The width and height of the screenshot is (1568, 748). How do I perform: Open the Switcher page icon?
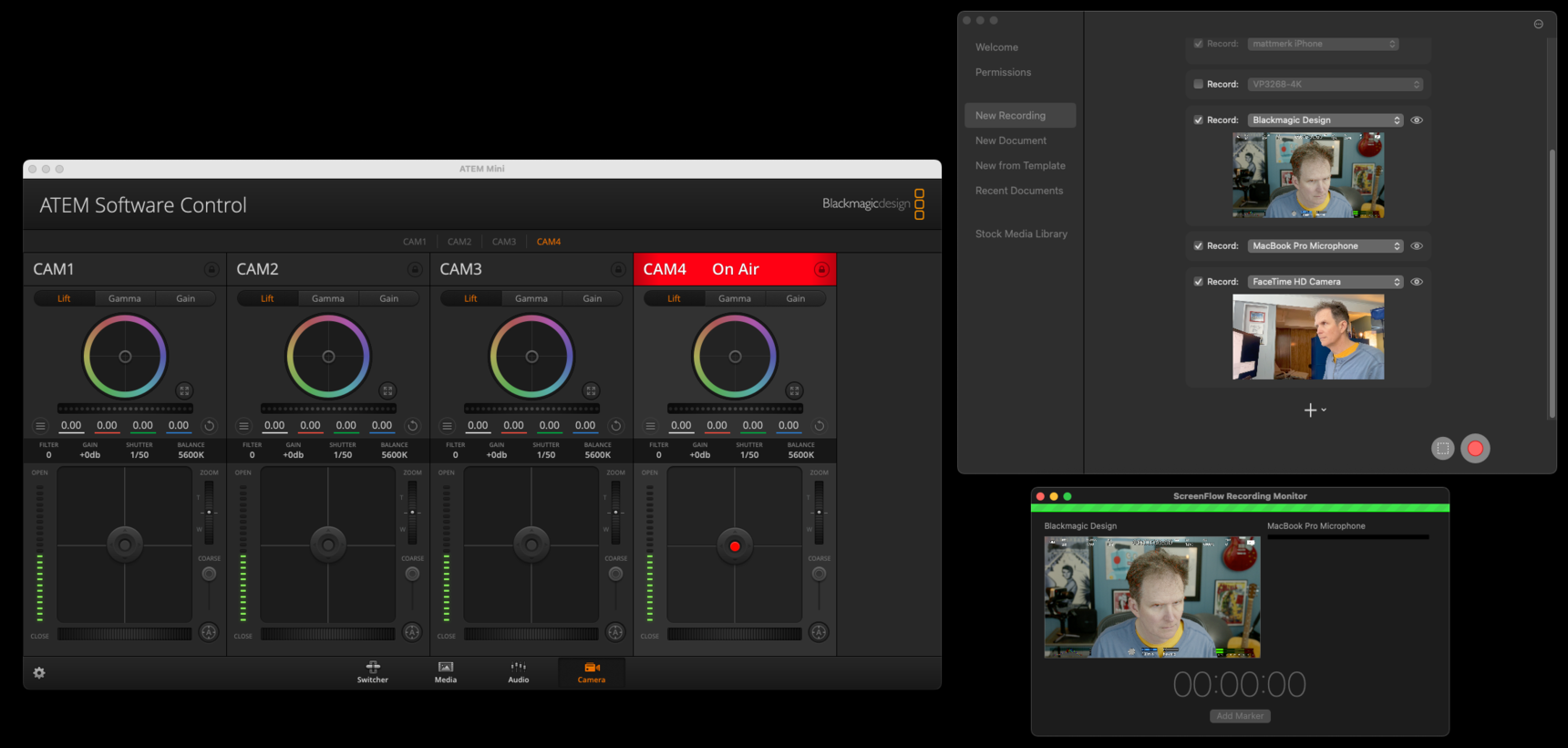coord(373,671)
